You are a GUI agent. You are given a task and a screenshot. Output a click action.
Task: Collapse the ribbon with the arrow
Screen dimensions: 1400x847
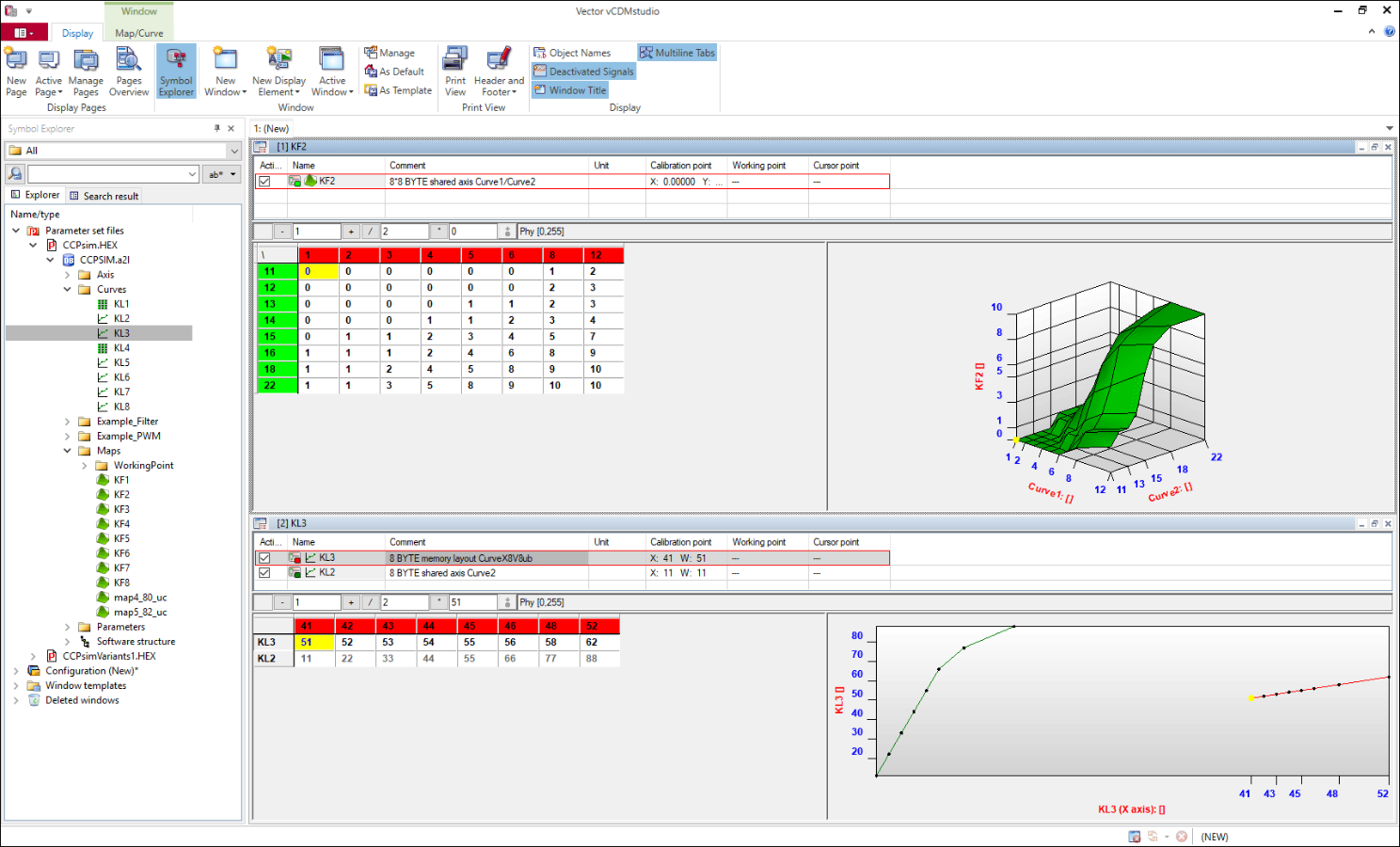pyautogui.click(x=1371, y=31)
